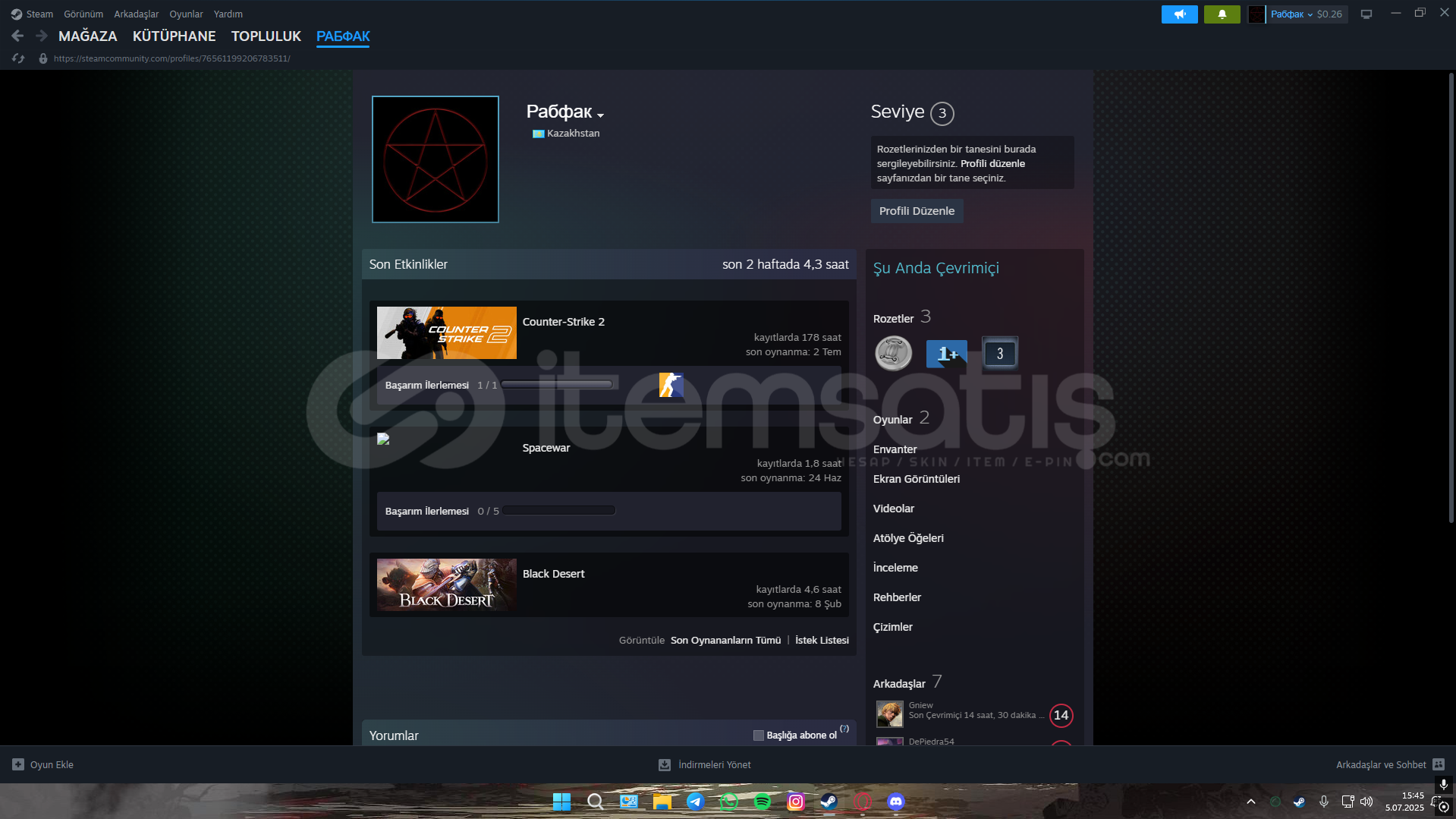Open the Arkadaşlar menu
This screenshot has width=1456, height=819.
click(137, 14)
